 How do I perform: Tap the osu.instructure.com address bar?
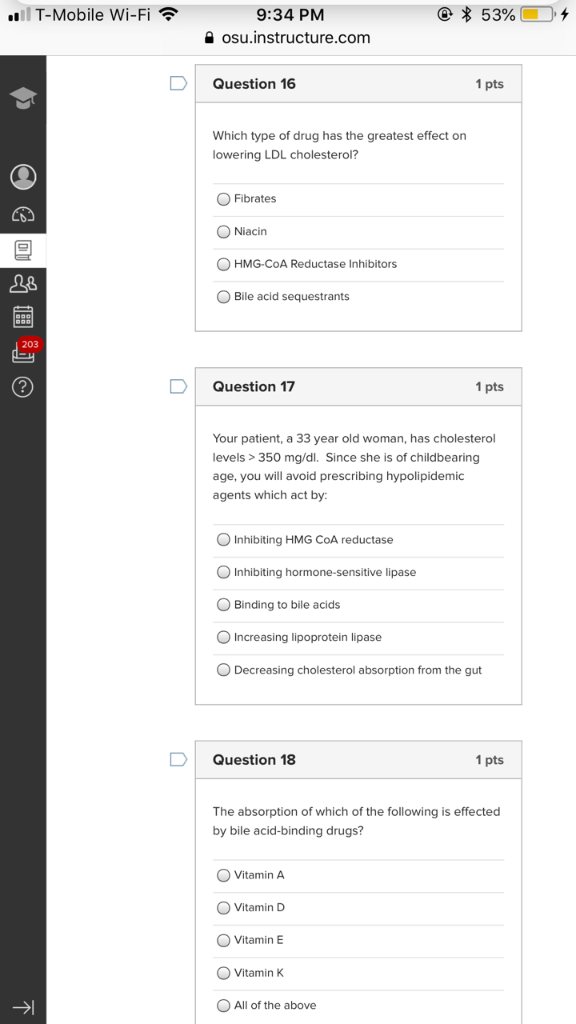(288, 38)
